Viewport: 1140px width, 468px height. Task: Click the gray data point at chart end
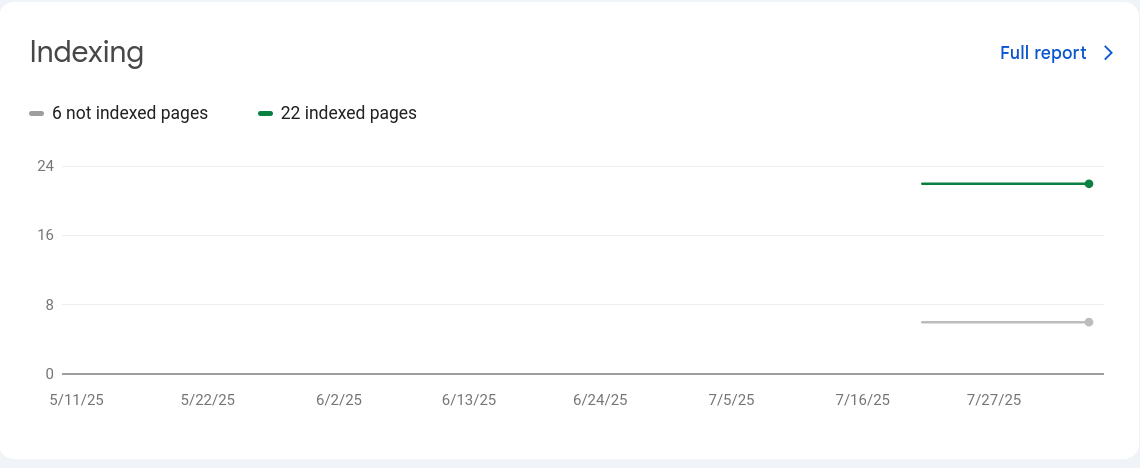tap(1088, 322)
